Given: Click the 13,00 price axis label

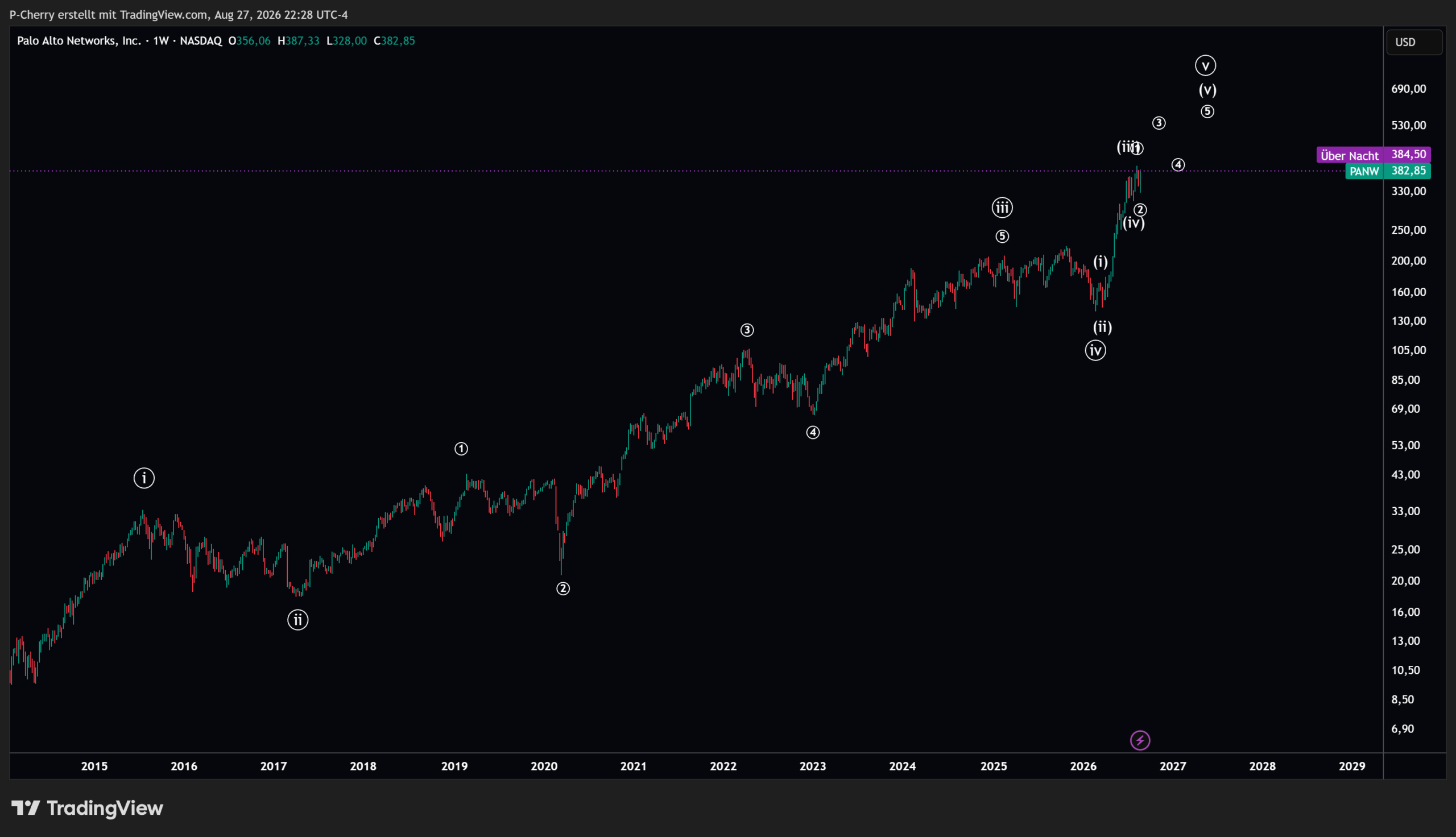Looking at the screenshot, I should (x=1406, y=641).
